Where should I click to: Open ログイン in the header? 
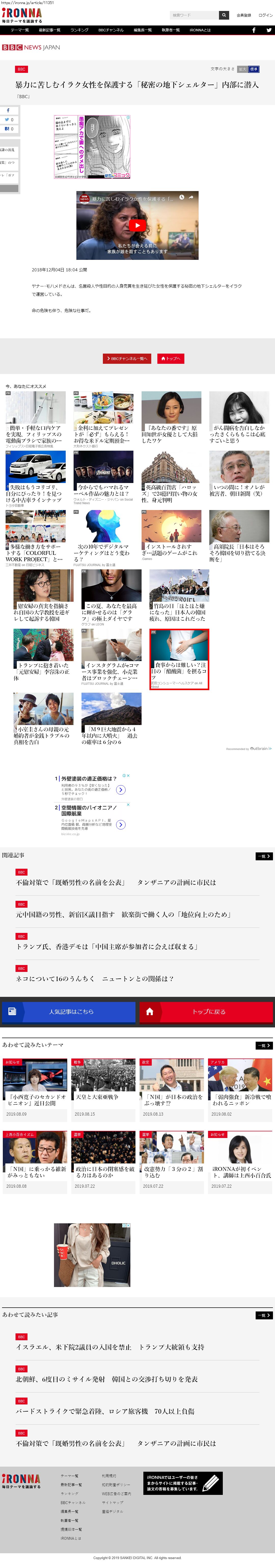tap(265, 15)
